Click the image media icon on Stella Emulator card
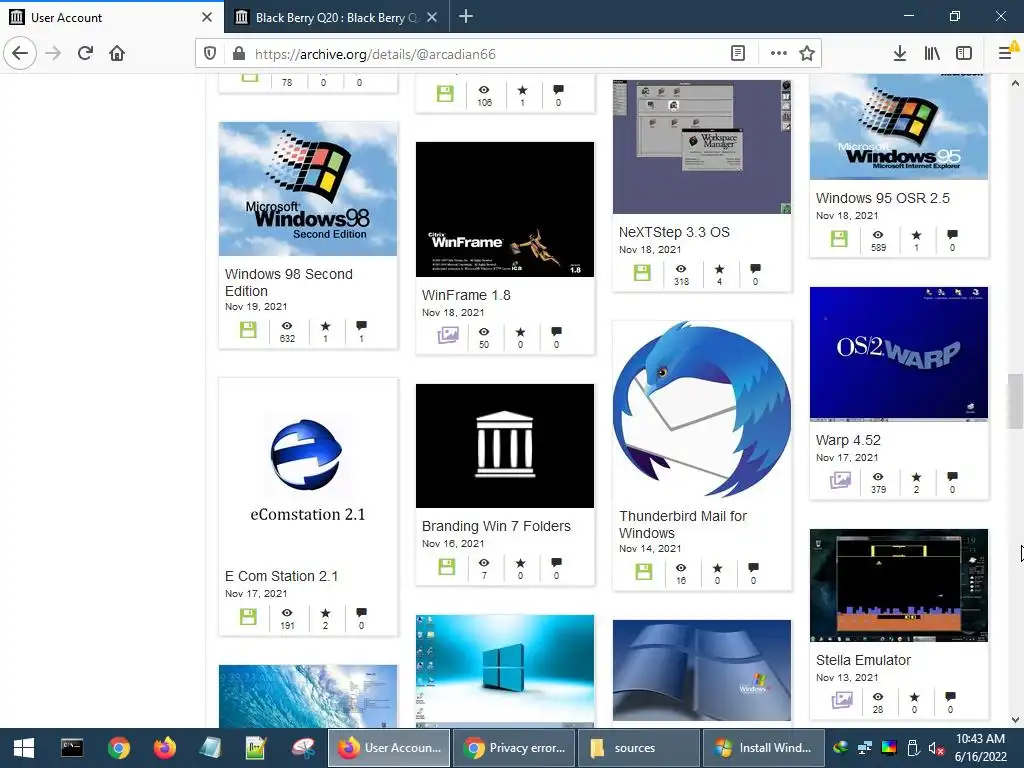 pyautogui.click(x=841, y=701)
